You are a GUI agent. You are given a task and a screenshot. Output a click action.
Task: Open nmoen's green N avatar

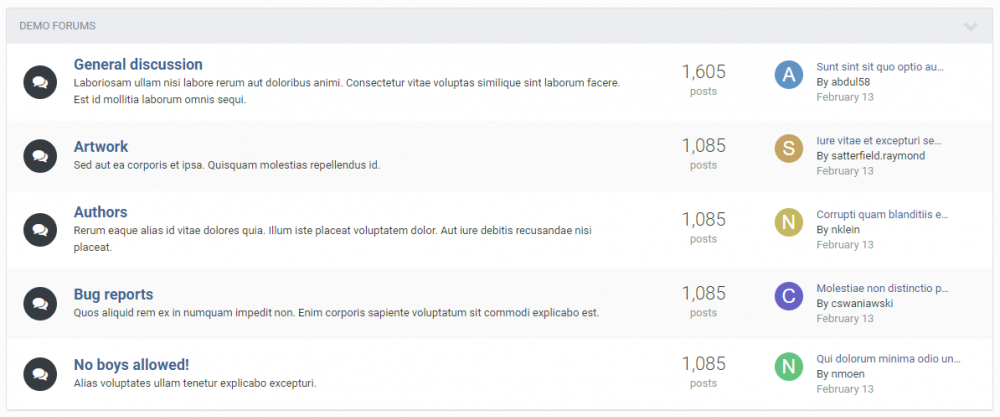pos(789,366)
